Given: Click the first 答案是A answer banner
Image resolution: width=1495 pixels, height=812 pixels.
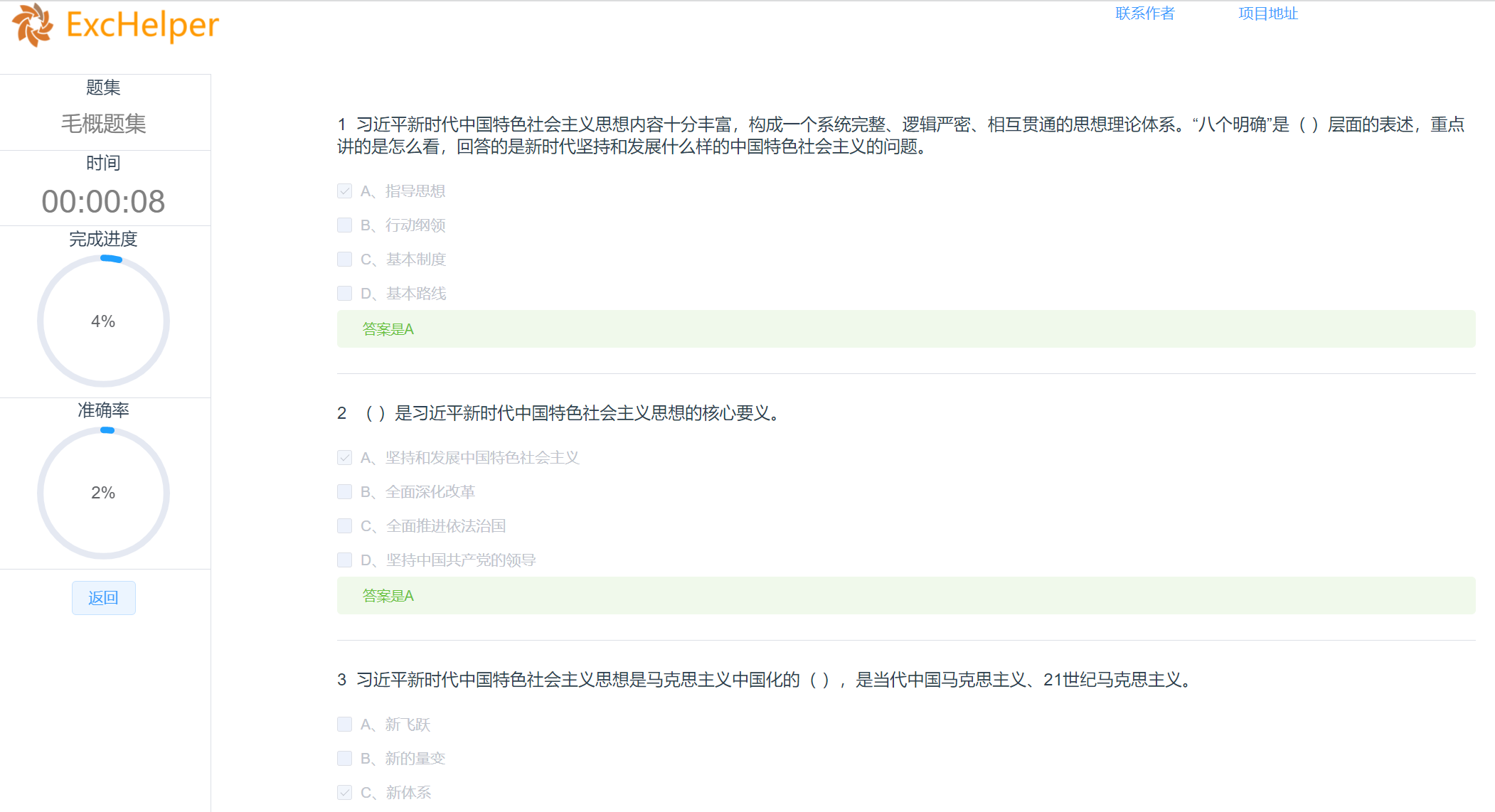Looking at the screenshot, I should tap(905, 329).
